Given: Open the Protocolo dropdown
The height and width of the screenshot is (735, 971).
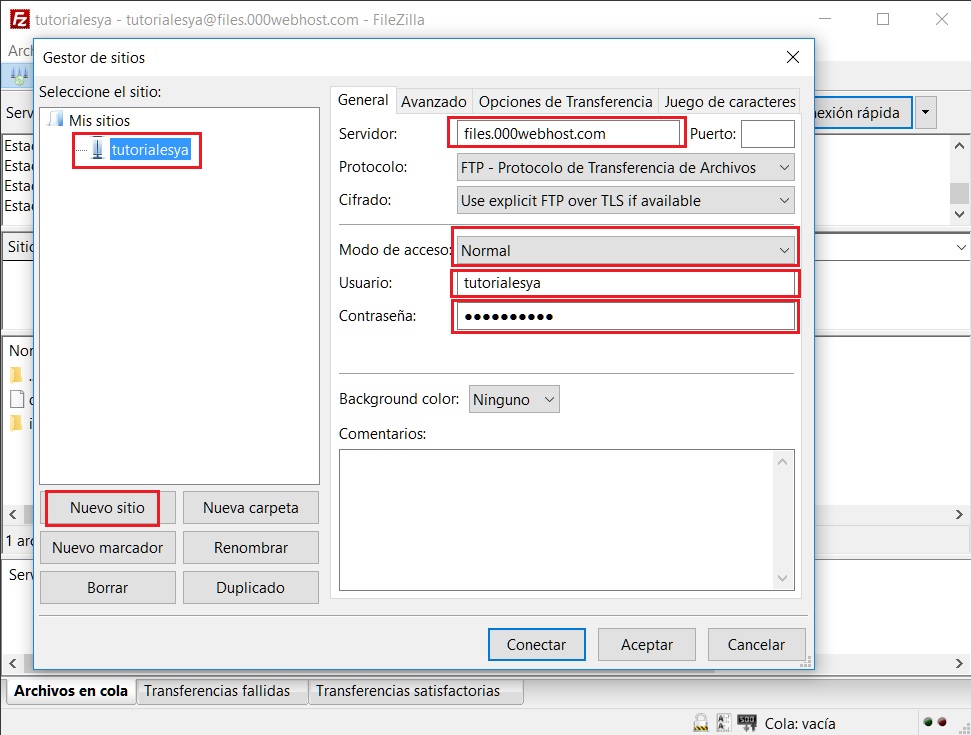Looking at the screenshot, I should (x=625, y=168).
